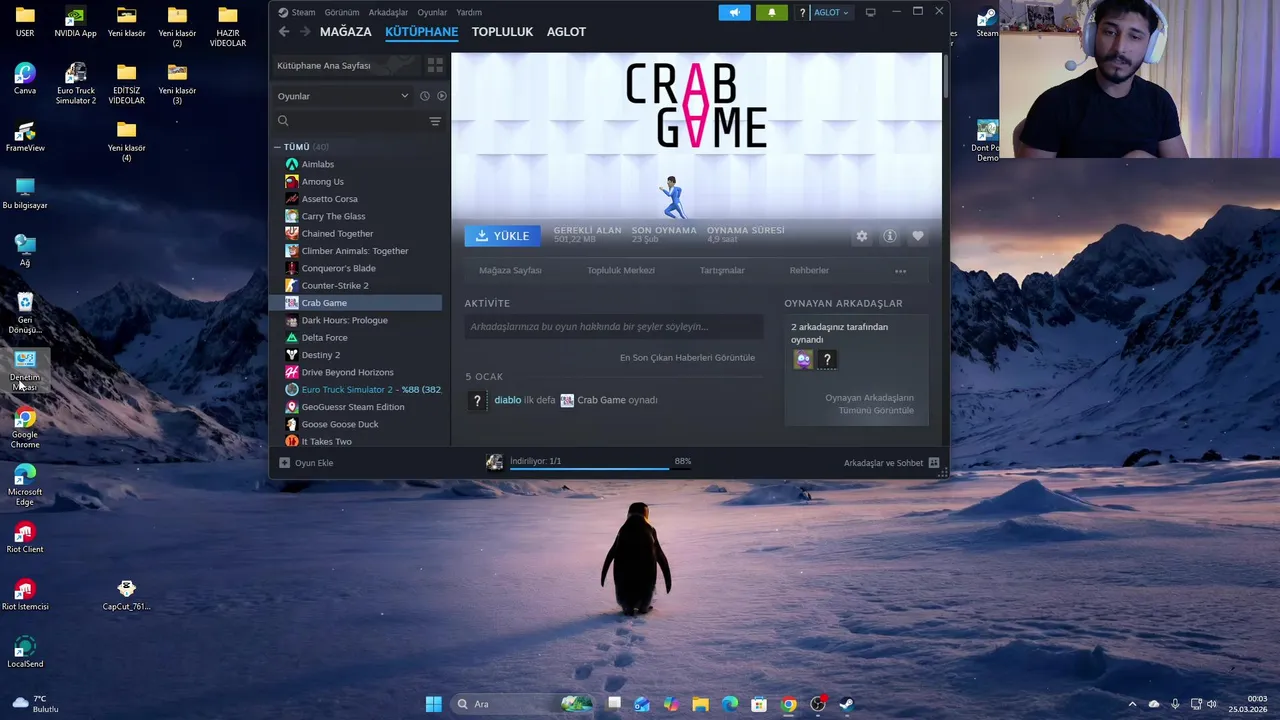Open Görünüm menu
The image size is (1280, 720).
tap(341, 12)
